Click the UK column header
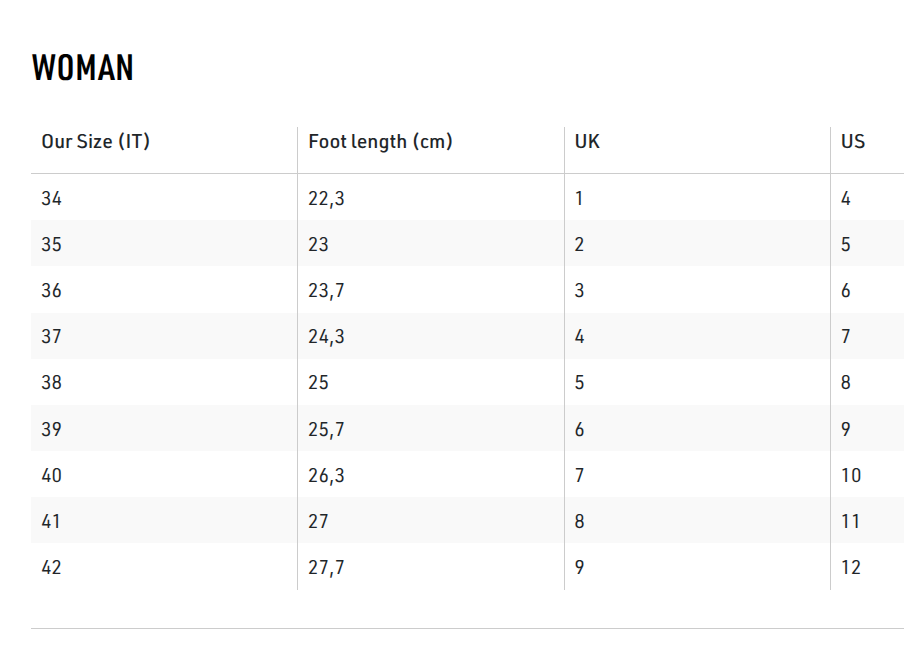Screen dimensions: 904x664 (x=587, y=141)
